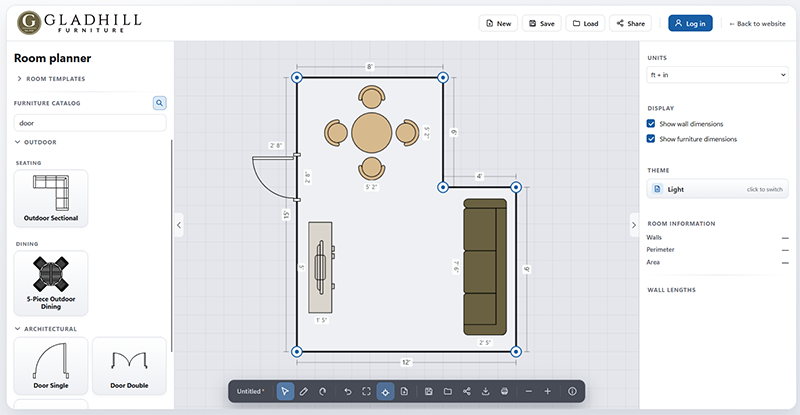
Task: Click the share icon in bottom toolbar
Action: [x=467, y=392]
